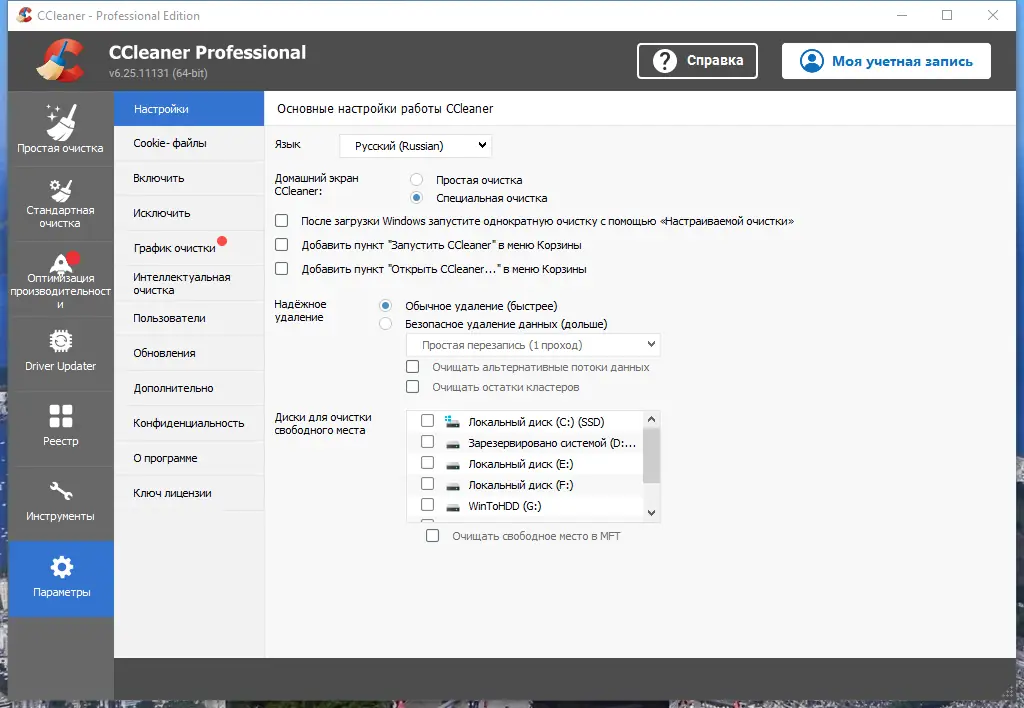Open the Cookie-файлы section

(189, 143)
